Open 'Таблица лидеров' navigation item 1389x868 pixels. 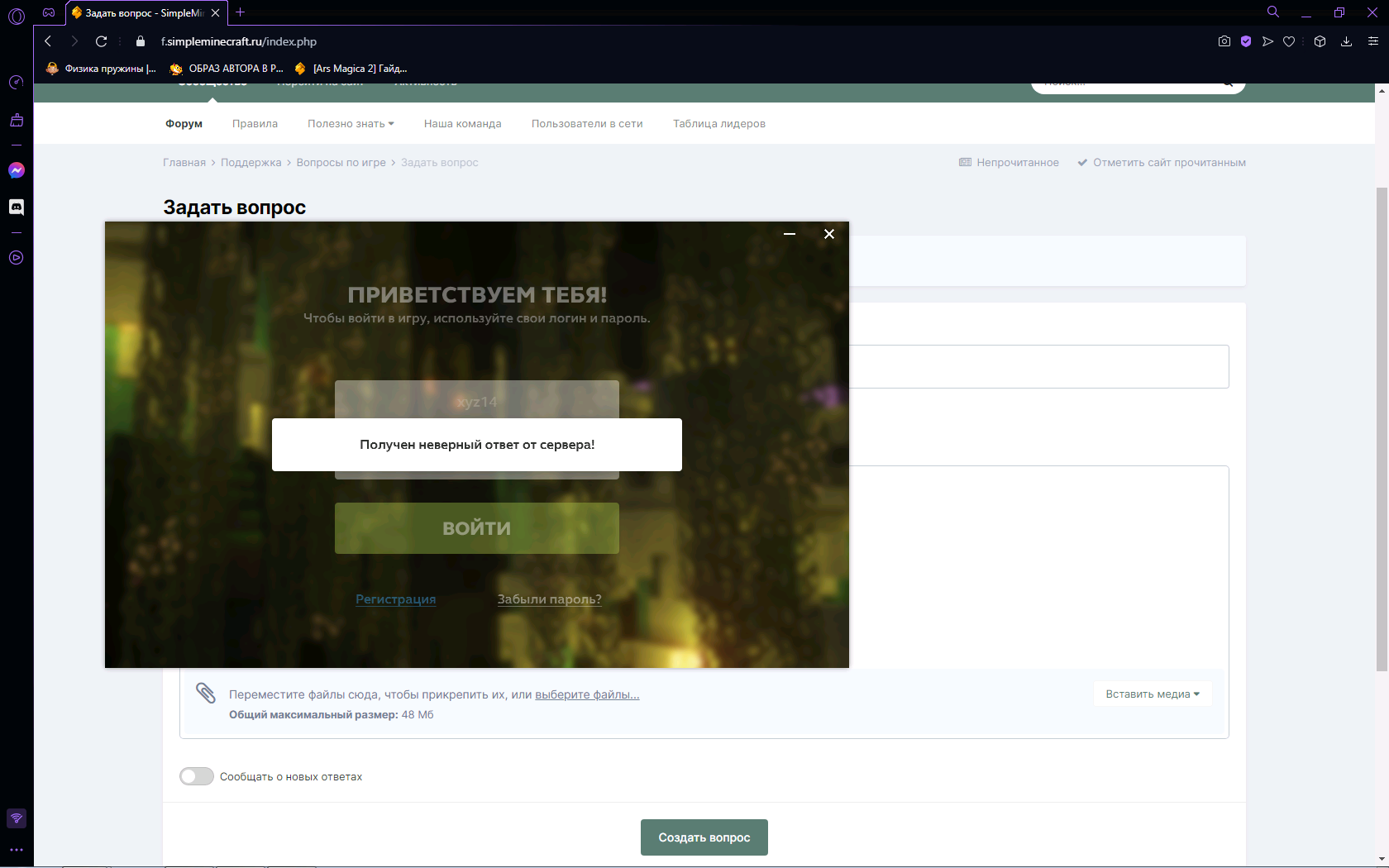[x=719, y=124]
